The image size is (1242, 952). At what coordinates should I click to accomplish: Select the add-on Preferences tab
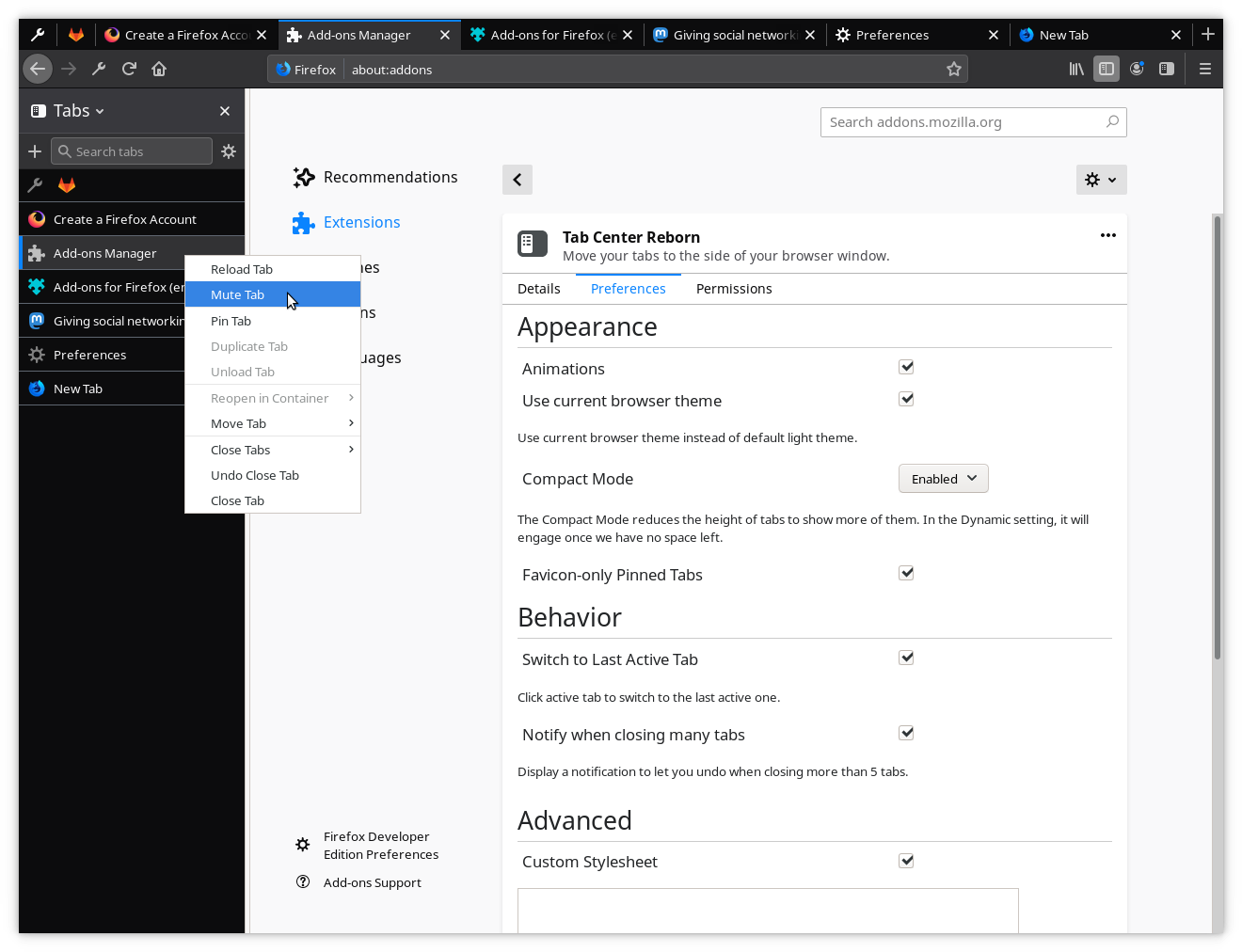(629, 289)
